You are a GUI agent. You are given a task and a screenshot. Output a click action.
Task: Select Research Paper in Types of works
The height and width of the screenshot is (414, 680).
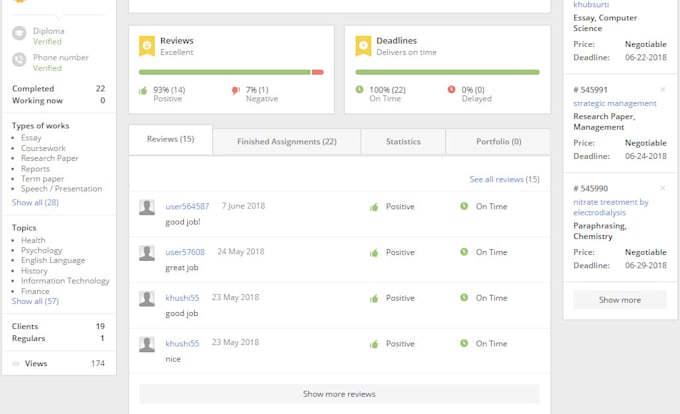[x=50, y=158]
